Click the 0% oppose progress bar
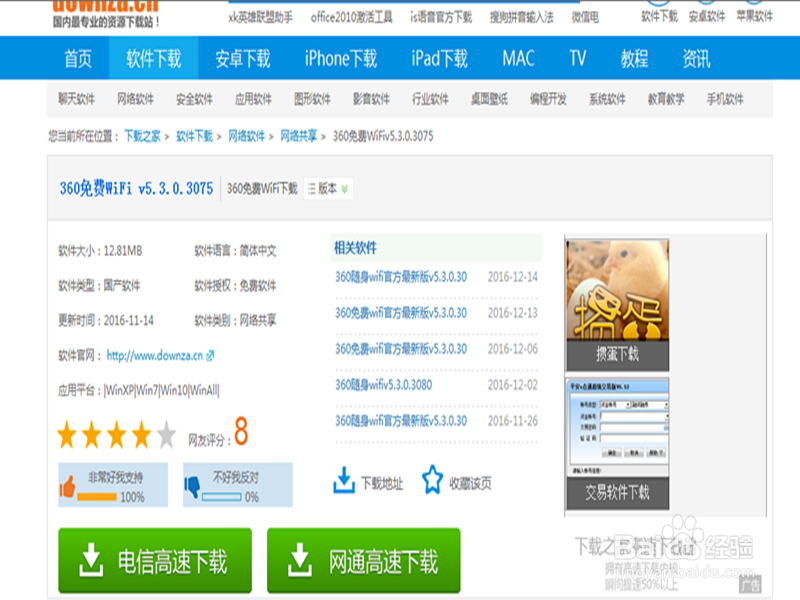 (x=221, y=497)
